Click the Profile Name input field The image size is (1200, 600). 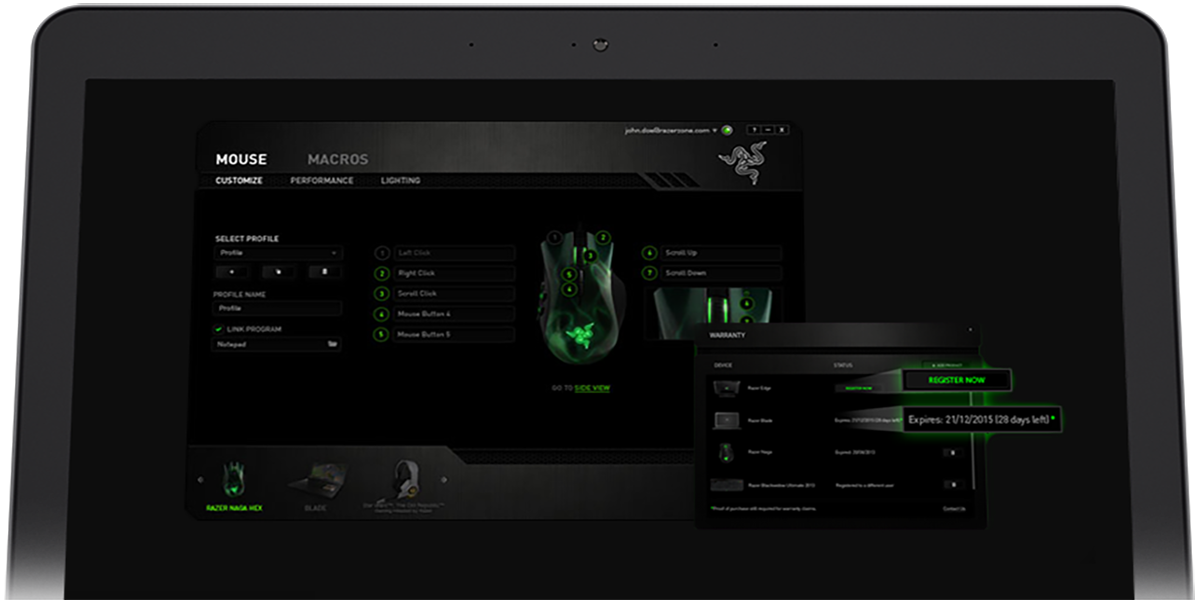pos(278,309)
